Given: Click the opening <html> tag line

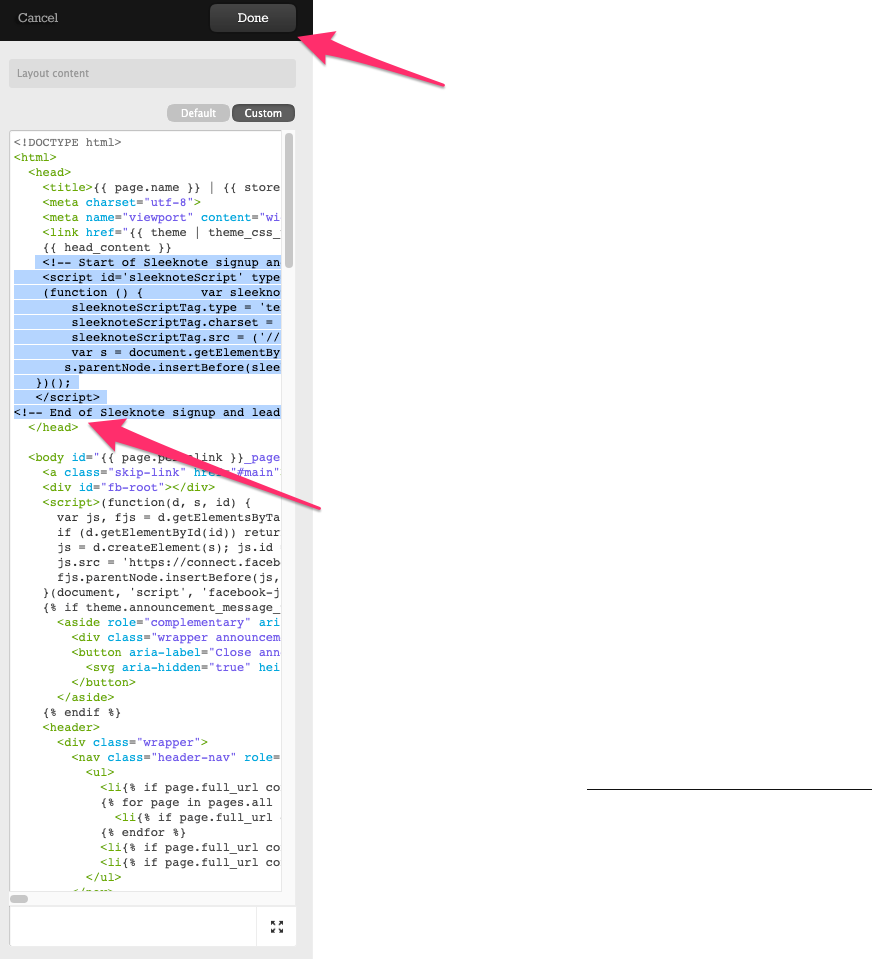Looking at the screenshot, I should pos(35,157).
